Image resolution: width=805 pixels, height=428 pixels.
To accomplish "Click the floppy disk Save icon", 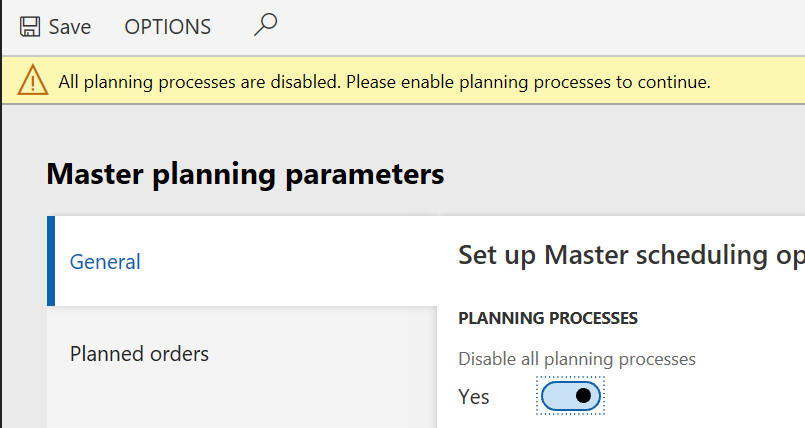I will [x=30, y=27].
